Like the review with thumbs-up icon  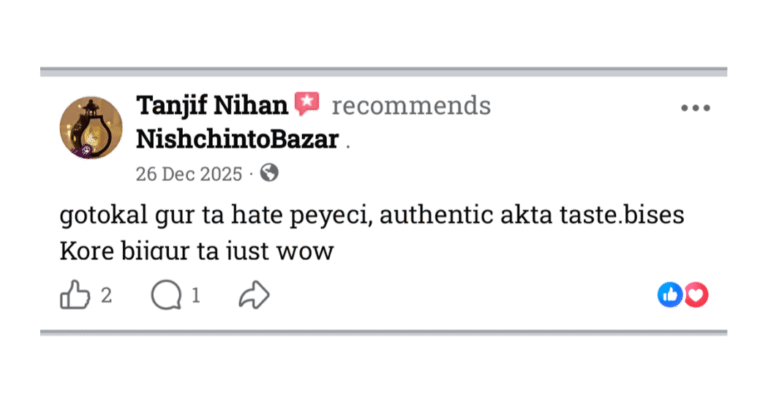point(75,295)
